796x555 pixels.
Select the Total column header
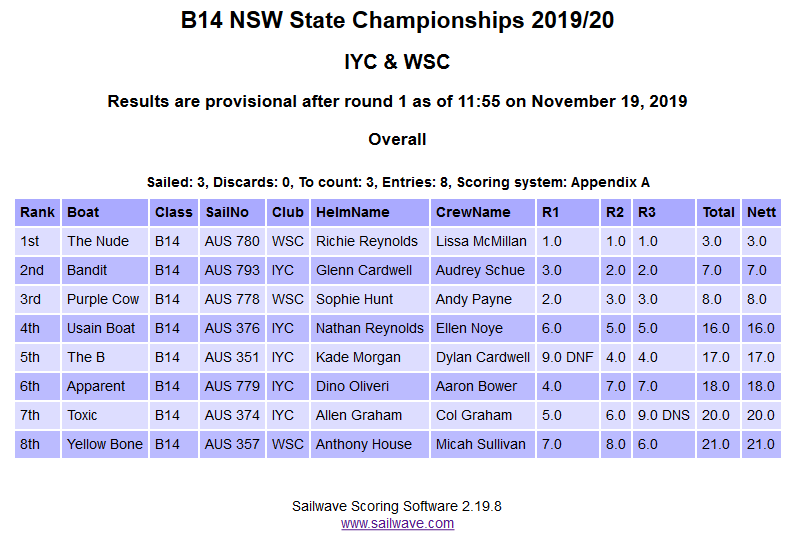point(718,212)
